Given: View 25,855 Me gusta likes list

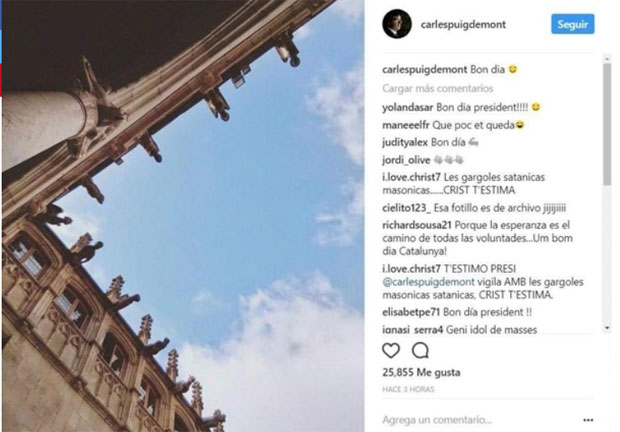Looking at the screenshot, I should pyautogui.click(x=421, y=372).
